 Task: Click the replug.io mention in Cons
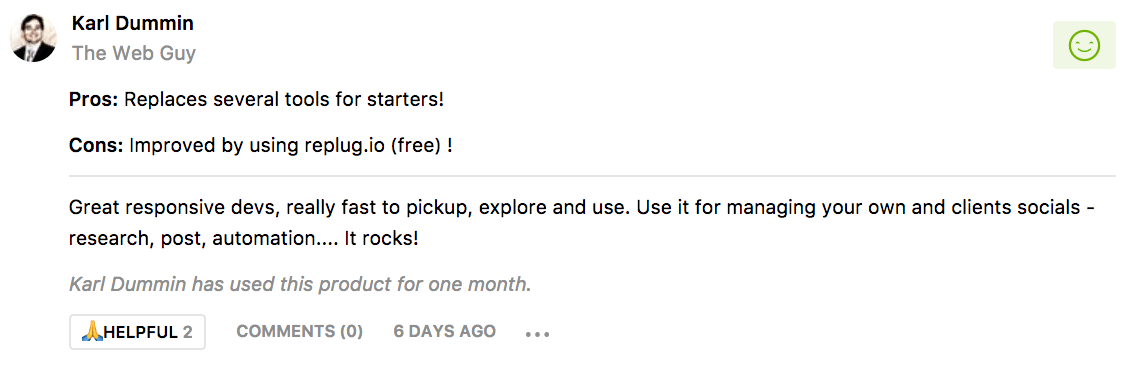(x=340, y=146)
